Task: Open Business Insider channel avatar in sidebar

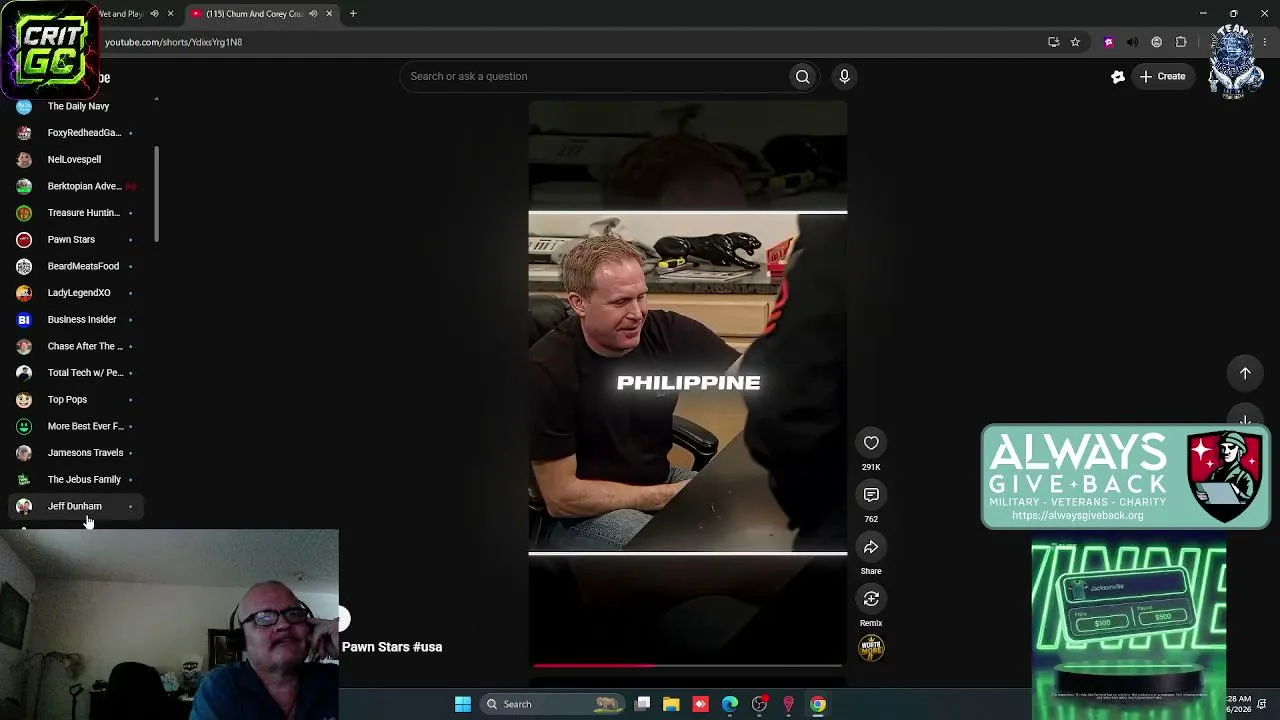Action: coord(24,320)
